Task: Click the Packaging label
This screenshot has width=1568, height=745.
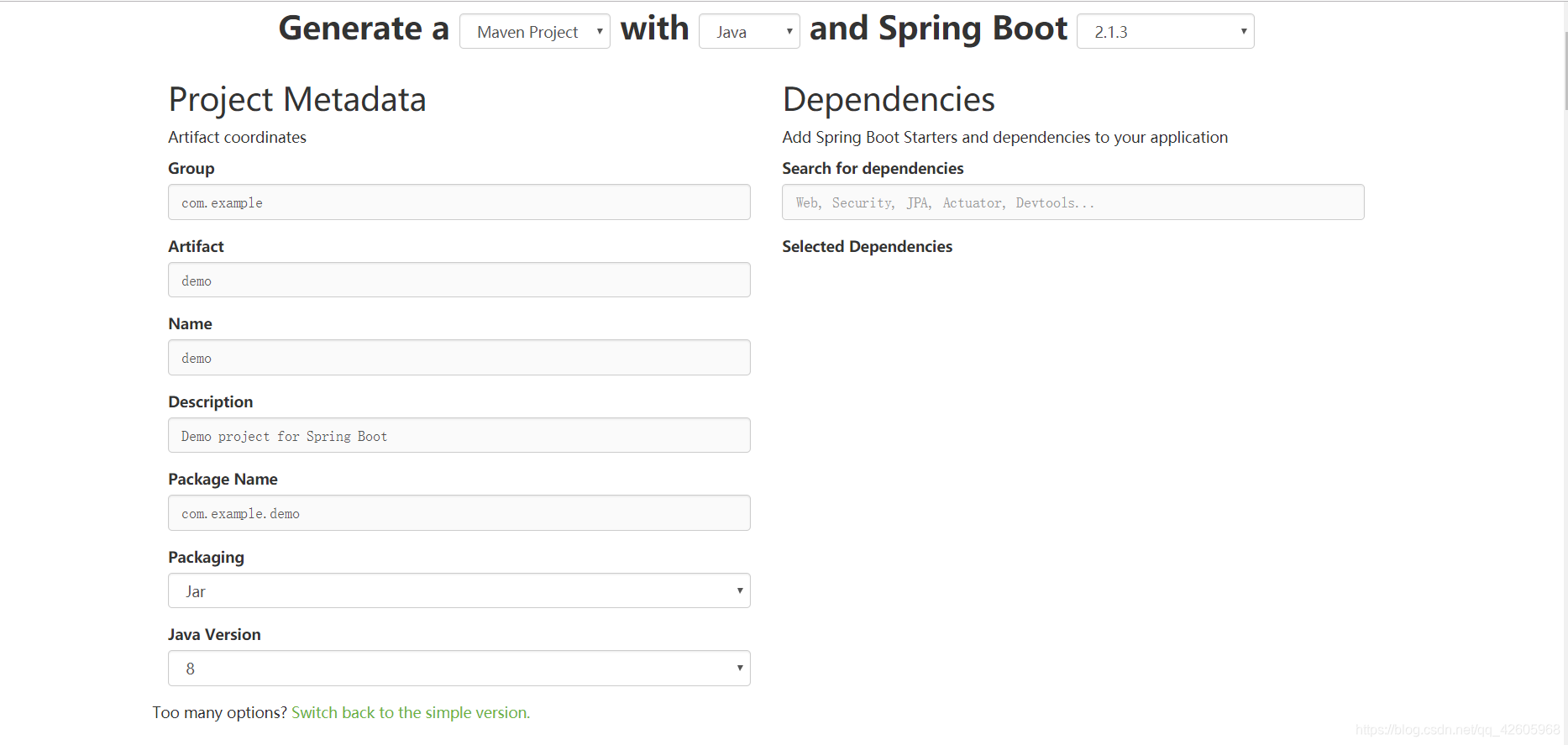Action: [206, 557]
